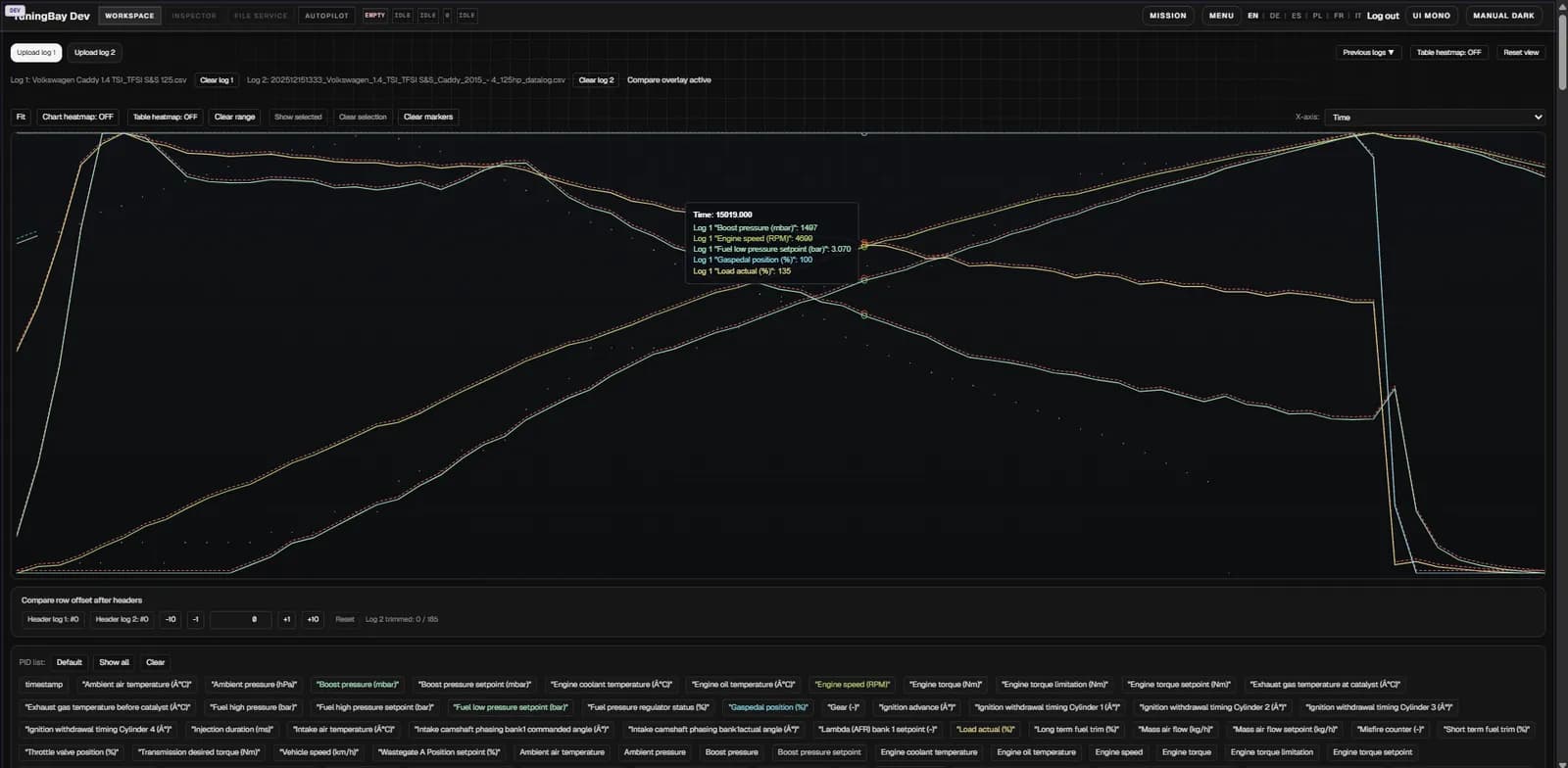Toggle "Engine torque setpoint" chip without unit
The image size is (1568, 768).
pos(1372,752)
